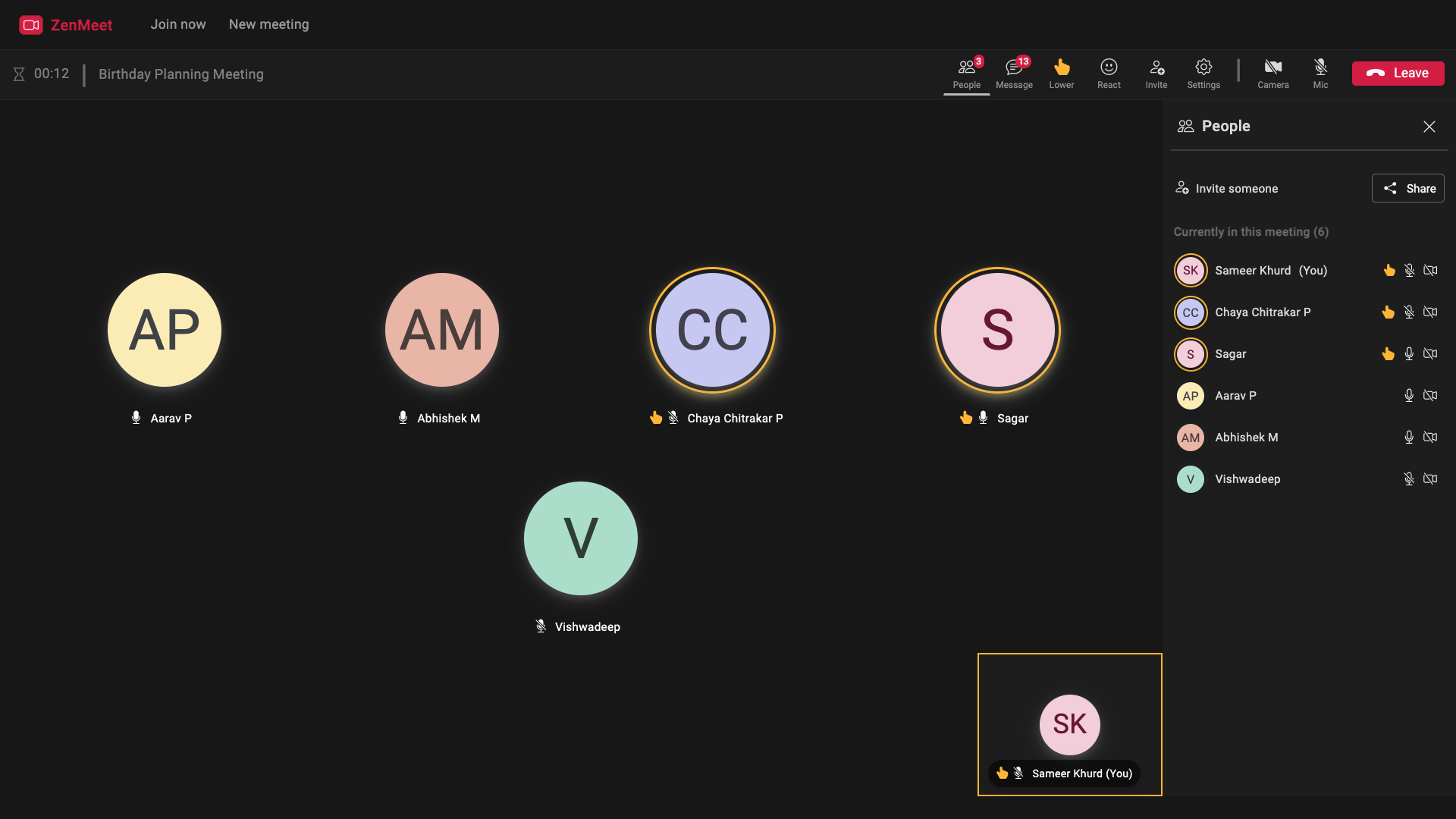
Task: Leave the meeting
Action: click(1398, 74)
